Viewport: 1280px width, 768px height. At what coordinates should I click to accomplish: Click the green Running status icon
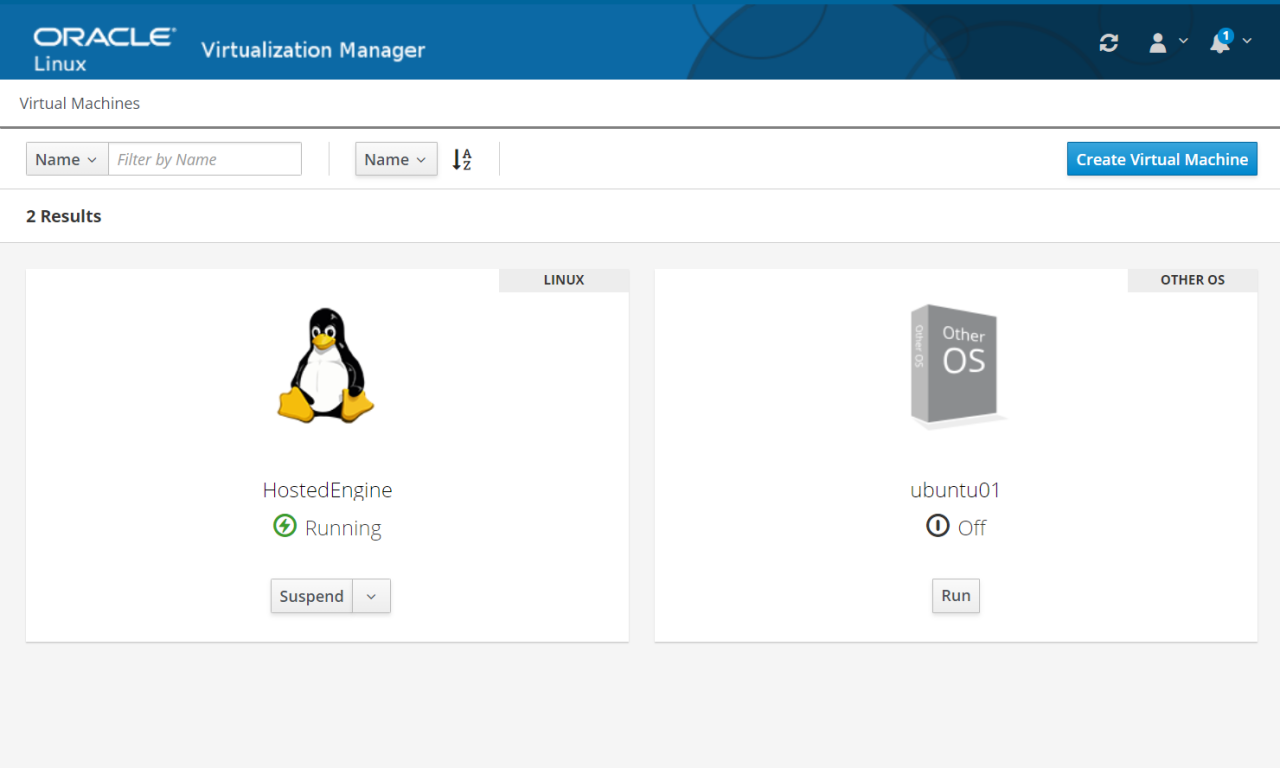pyautogui.click(x=285, y=525)
